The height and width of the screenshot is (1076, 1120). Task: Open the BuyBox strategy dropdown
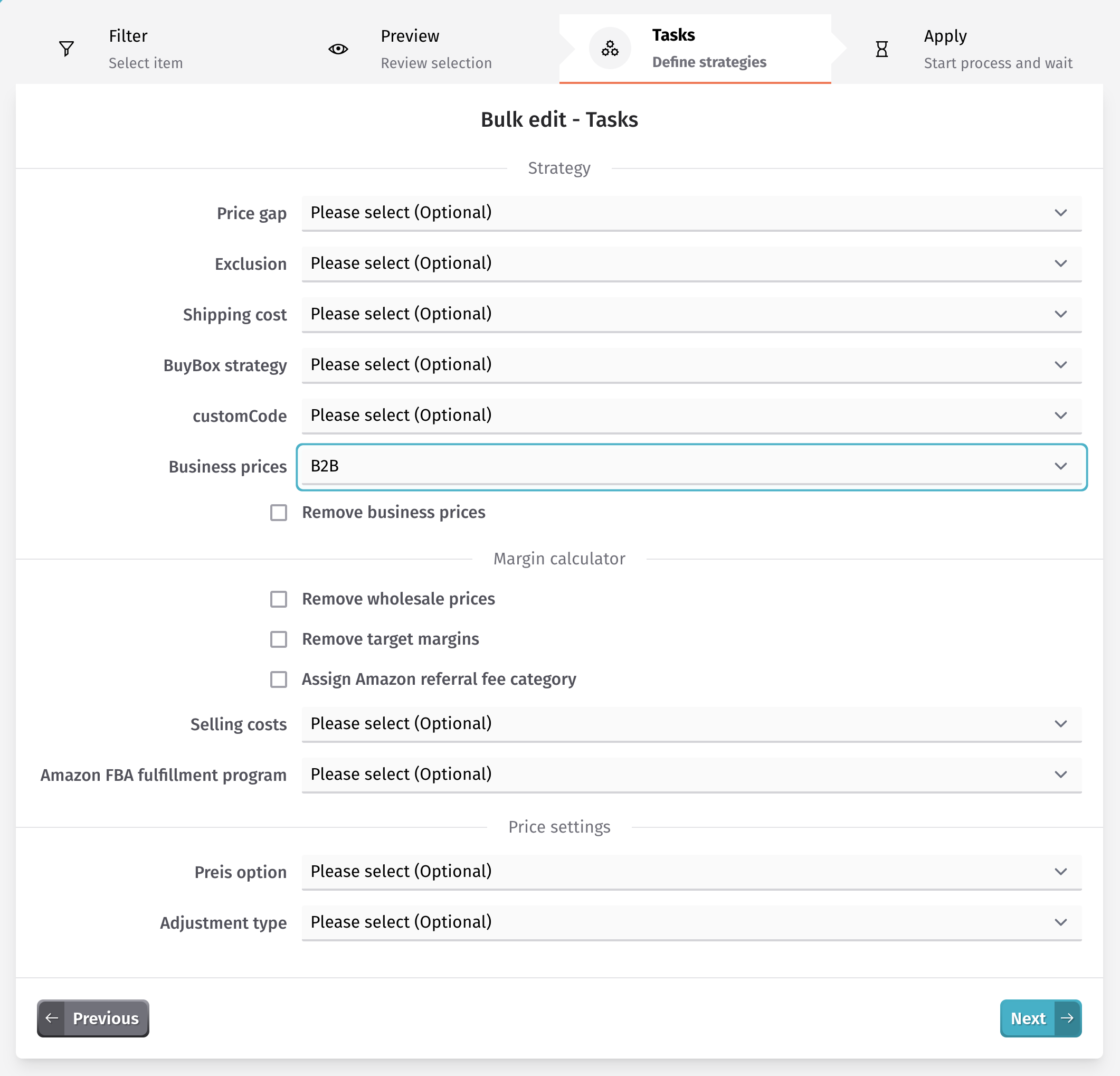[691, 365]
